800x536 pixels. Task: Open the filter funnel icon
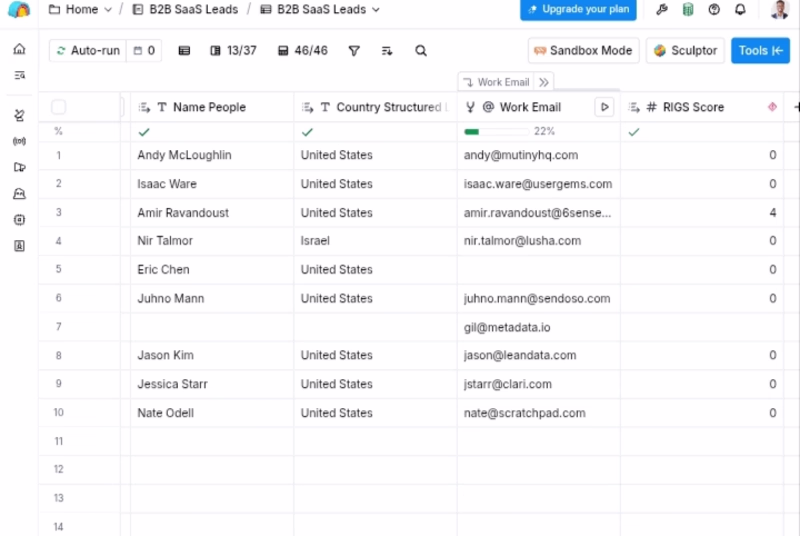coord(354,50)
